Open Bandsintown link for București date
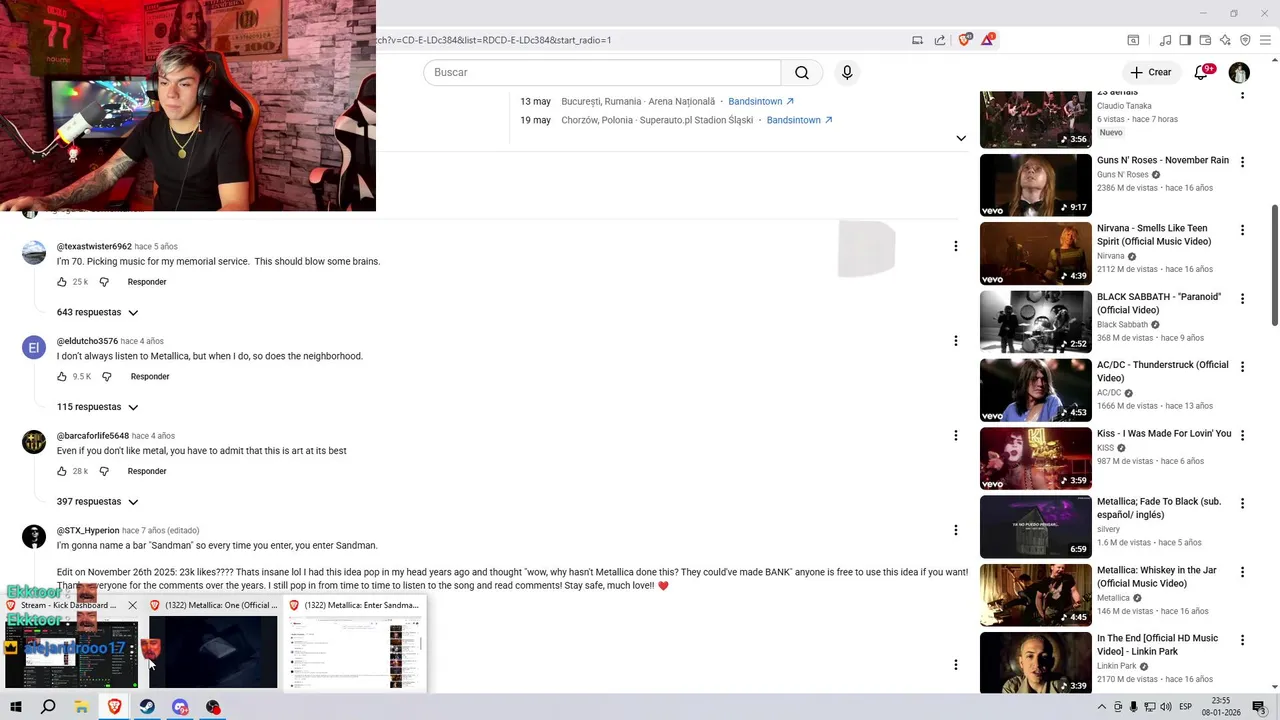This screenshot has width=1280, height=720. point(761,101)
